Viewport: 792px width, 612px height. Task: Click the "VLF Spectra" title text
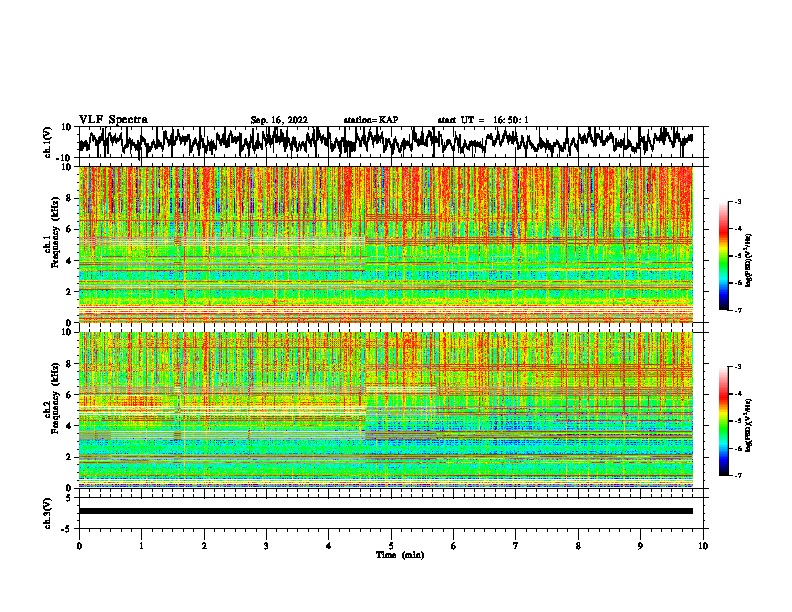113,120
